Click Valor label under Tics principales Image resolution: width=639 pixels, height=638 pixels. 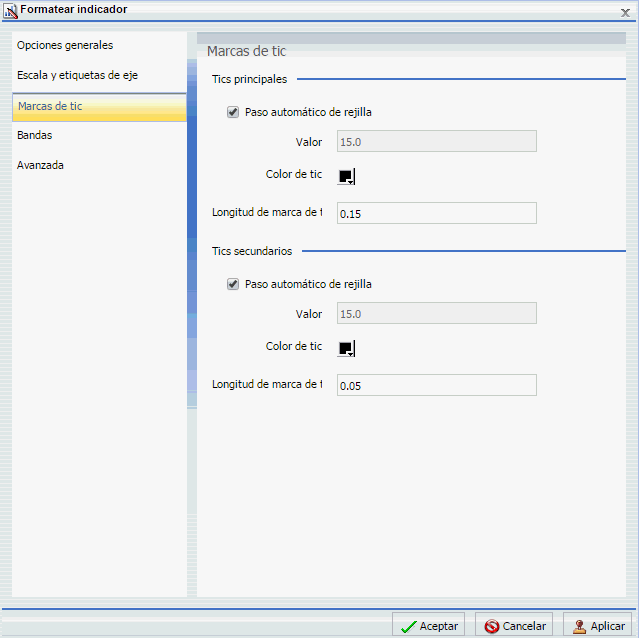pyautogui.click(x=308, y=142)
